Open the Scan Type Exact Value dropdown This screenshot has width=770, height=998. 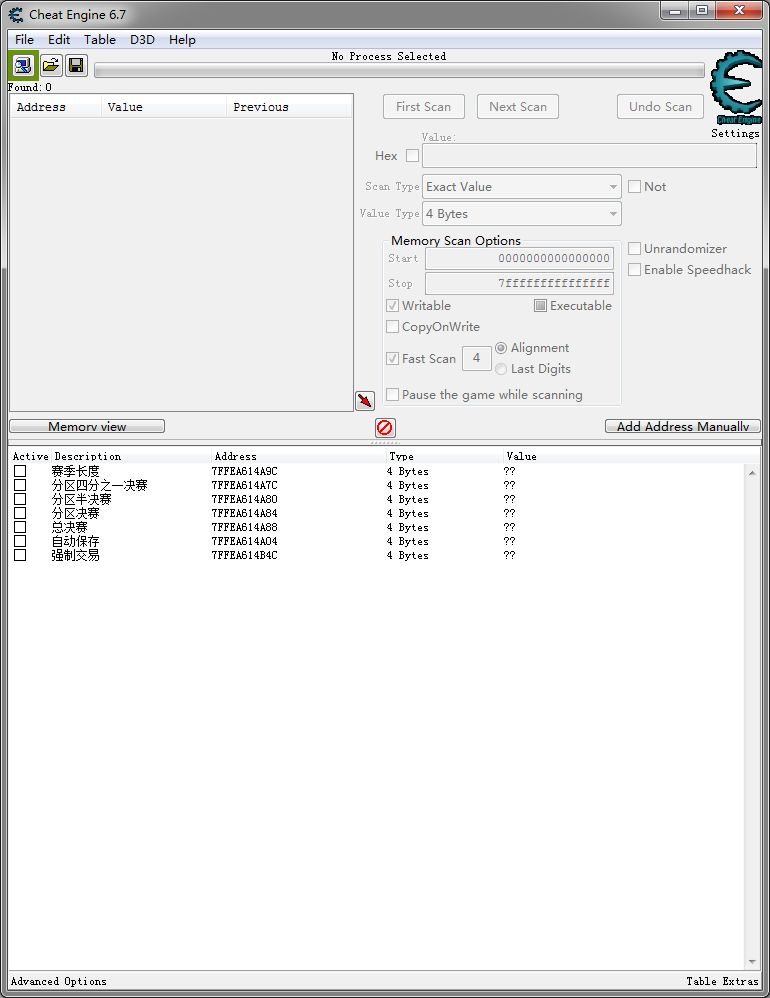[x=522, y=186]
